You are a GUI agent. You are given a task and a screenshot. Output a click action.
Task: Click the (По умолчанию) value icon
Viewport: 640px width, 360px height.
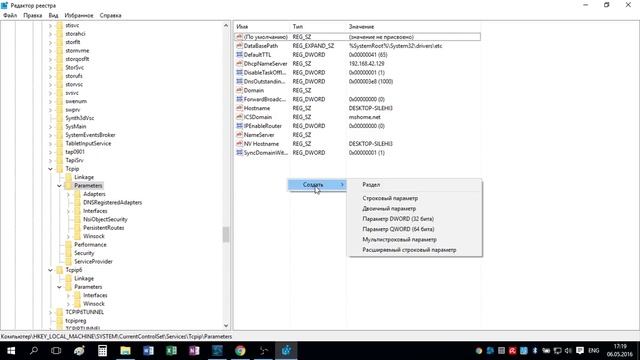[x=240, y=37]
